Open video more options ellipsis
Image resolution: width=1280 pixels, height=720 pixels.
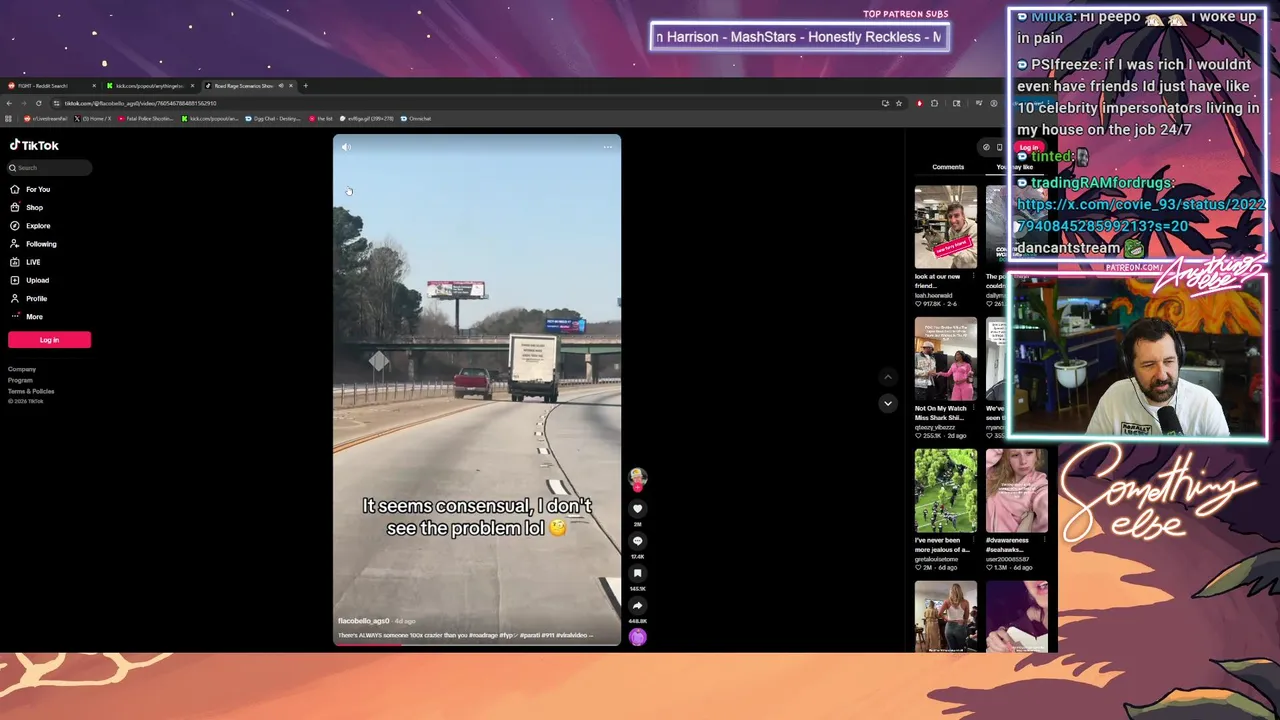click(x=607, y=147)
